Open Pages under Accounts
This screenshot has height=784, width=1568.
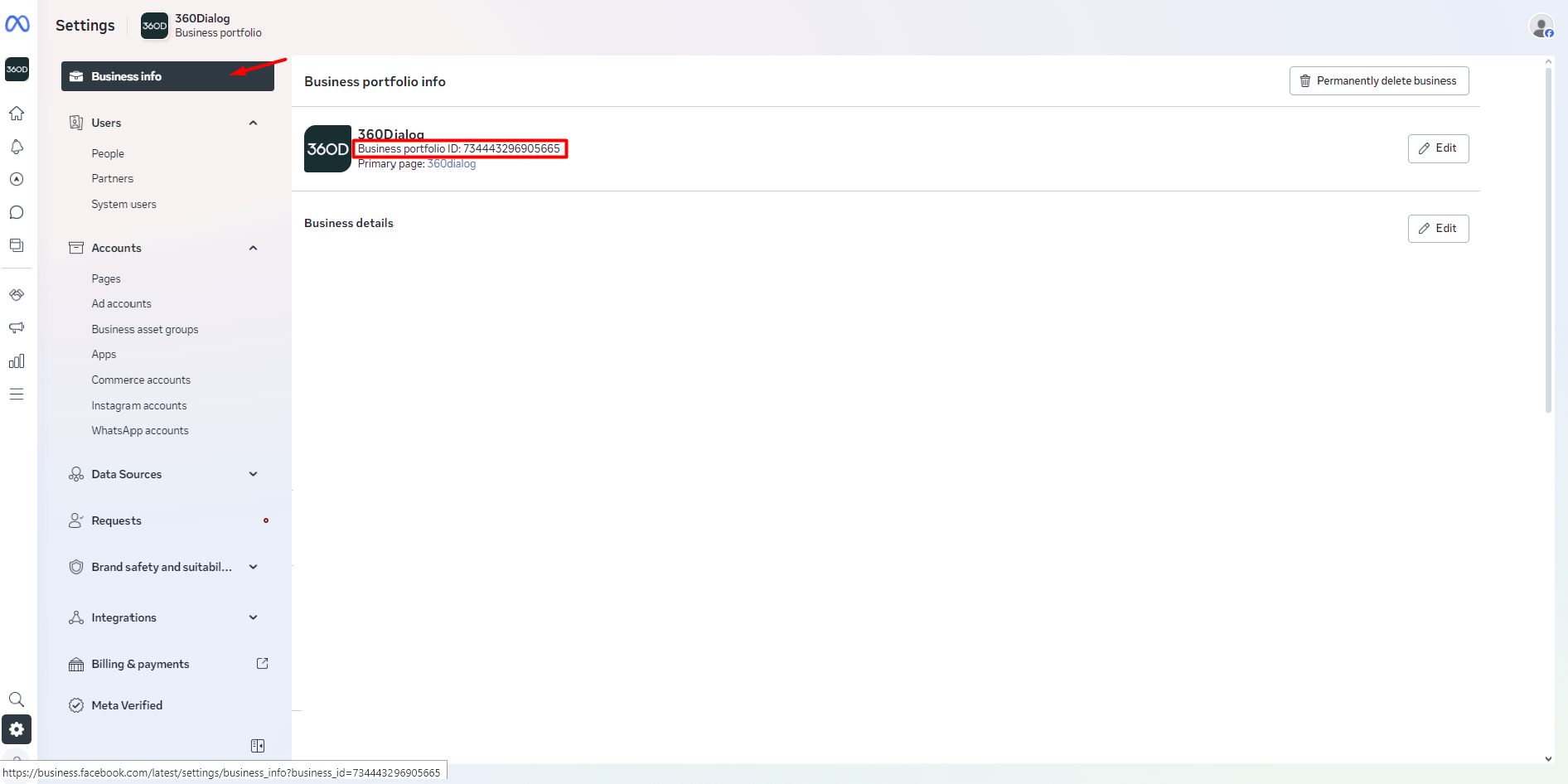tap(106, 278)
